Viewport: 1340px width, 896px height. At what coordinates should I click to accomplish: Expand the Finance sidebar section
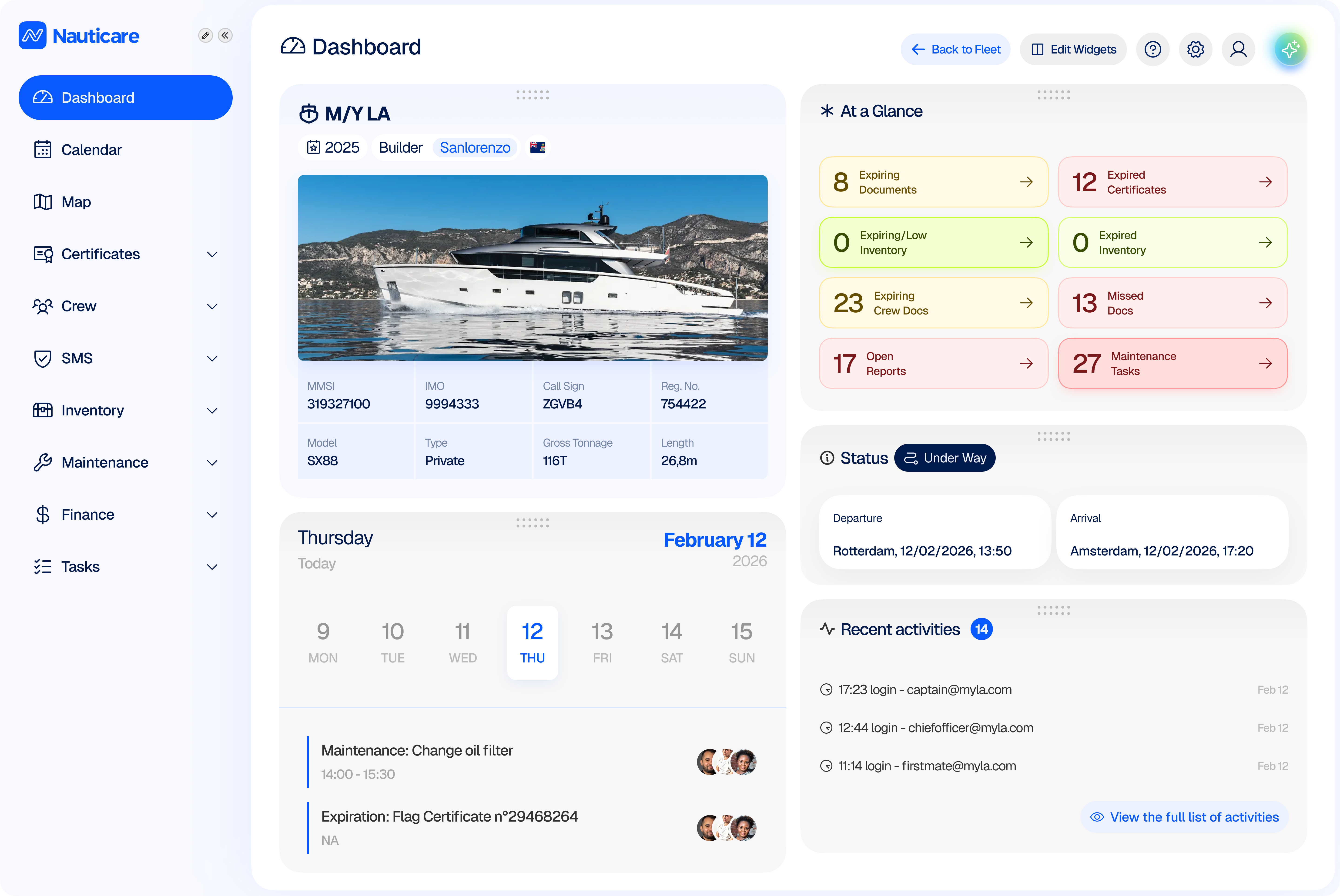pyautogui.click(x=212, y=515)
